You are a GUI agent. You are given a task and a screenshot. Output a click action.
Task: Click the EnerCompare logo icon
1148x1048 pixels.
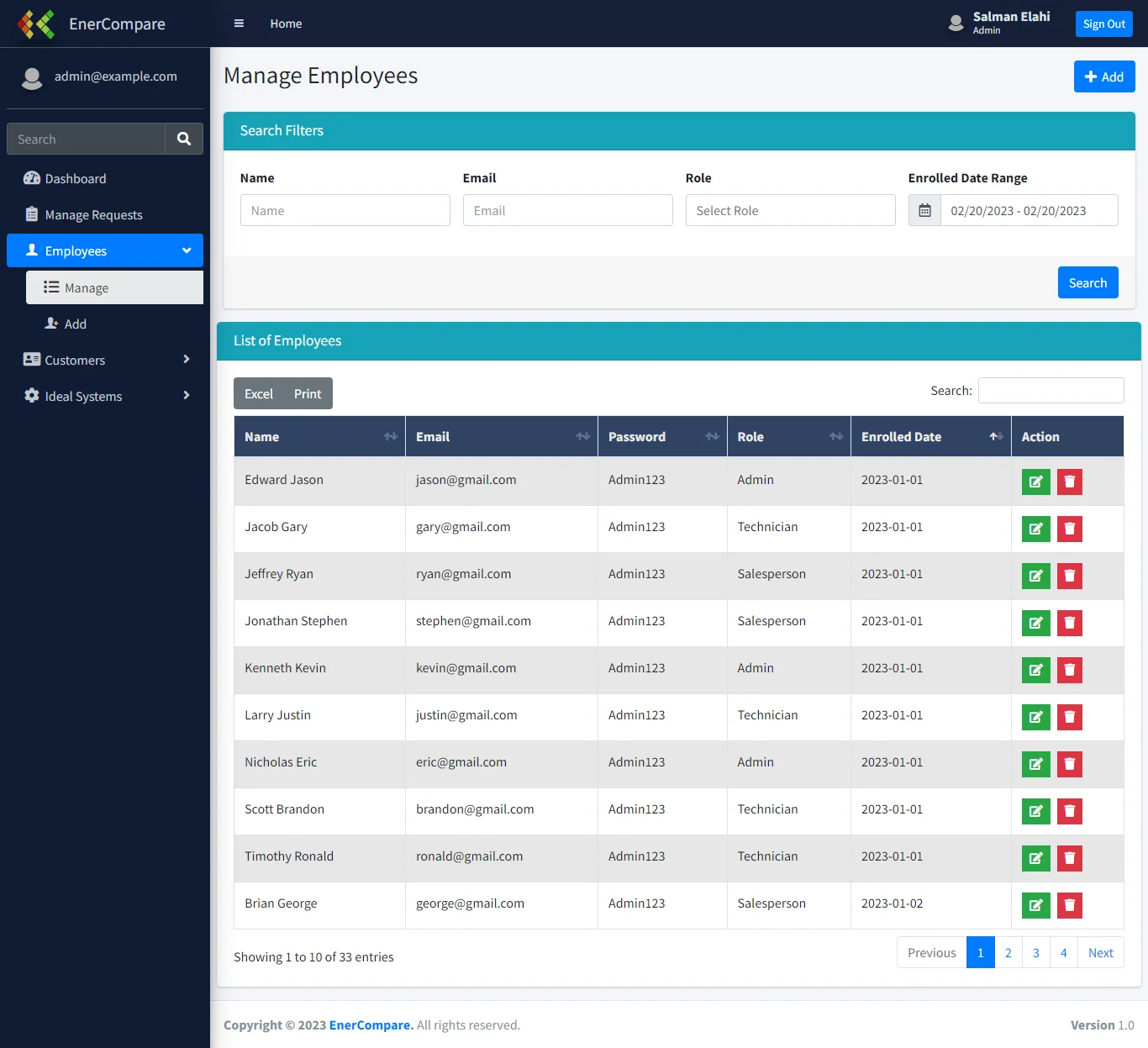36,24
